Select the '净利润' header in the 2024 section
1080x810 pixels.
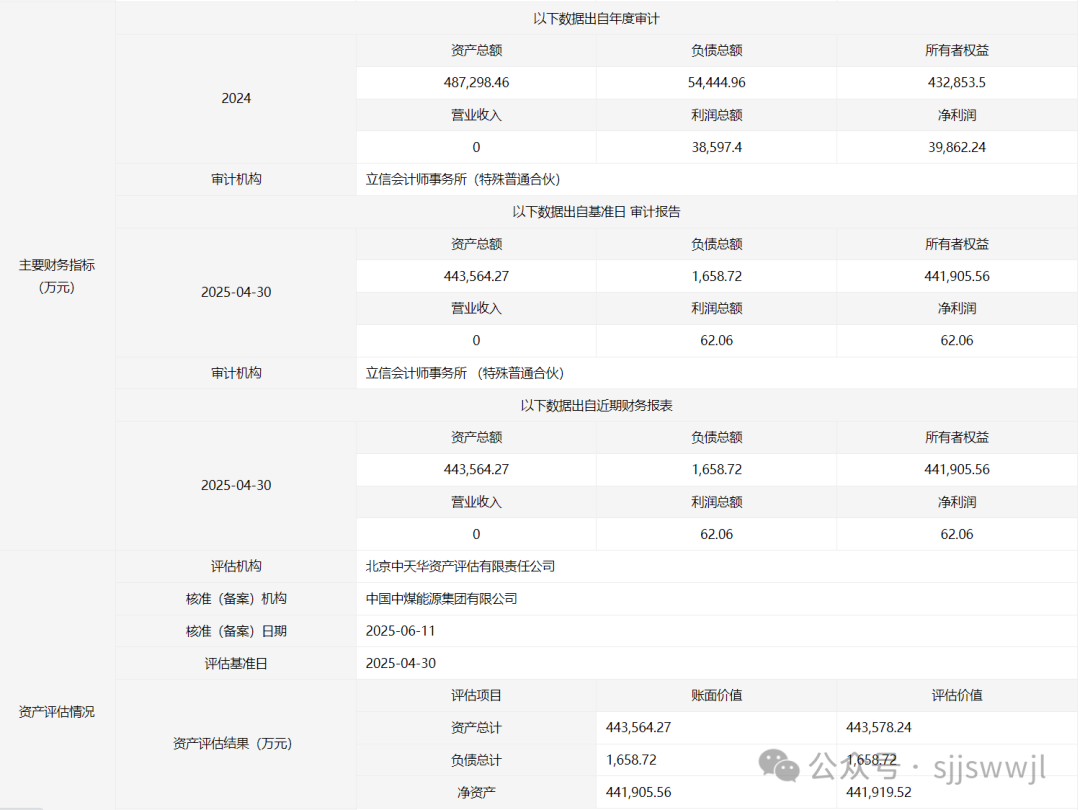pyautogui.click(x=957, y=115)
